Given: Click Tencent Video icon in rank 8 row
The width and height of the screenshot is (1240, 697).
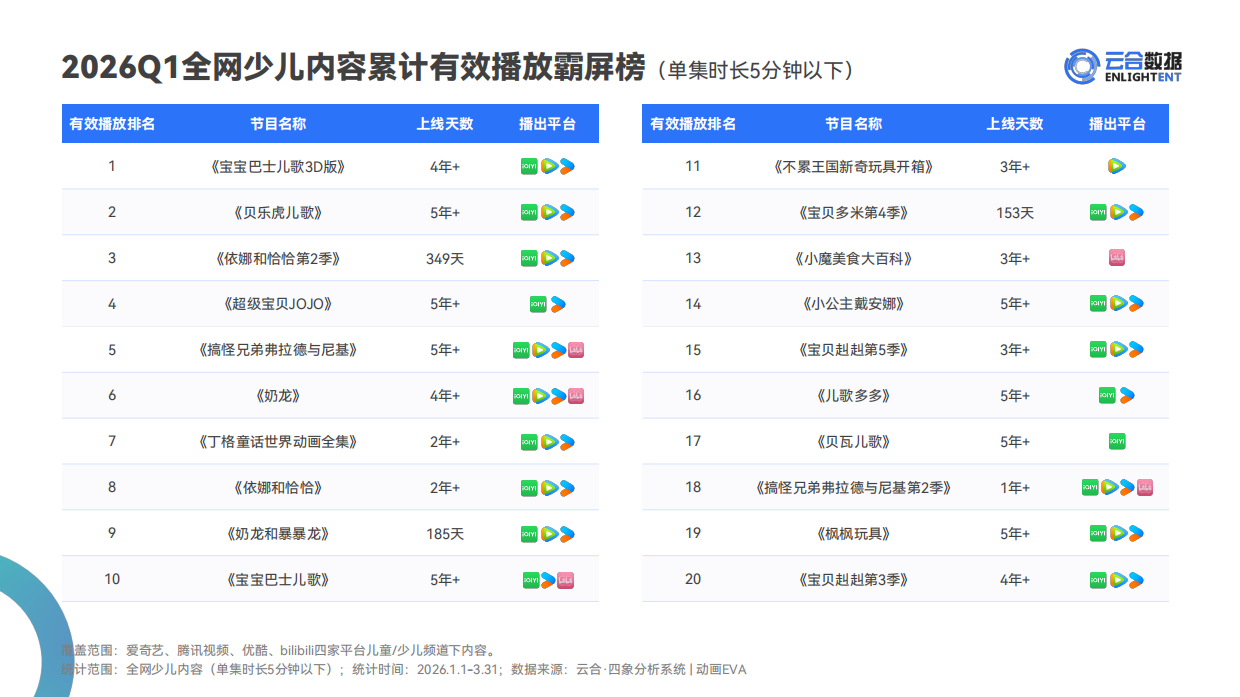Looking at the screenshot, I should (549, 488).
